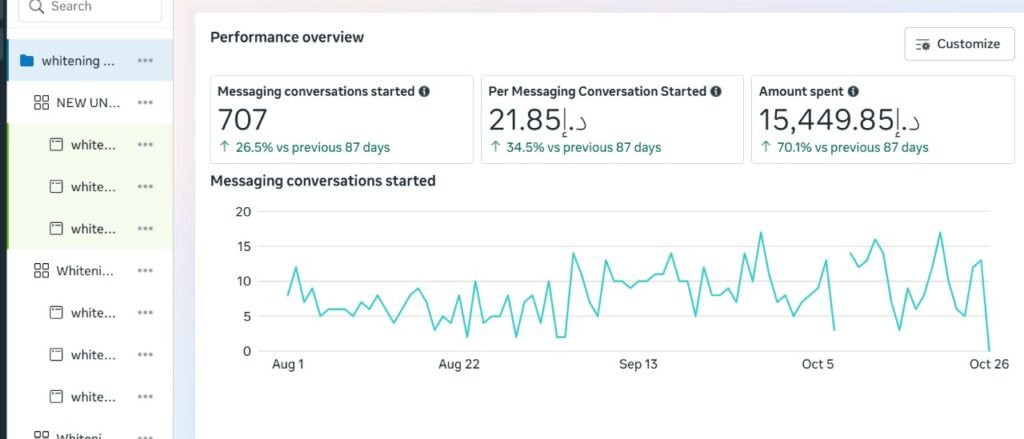Click the Customize button

pyautogui.click(x=958, y=44)
